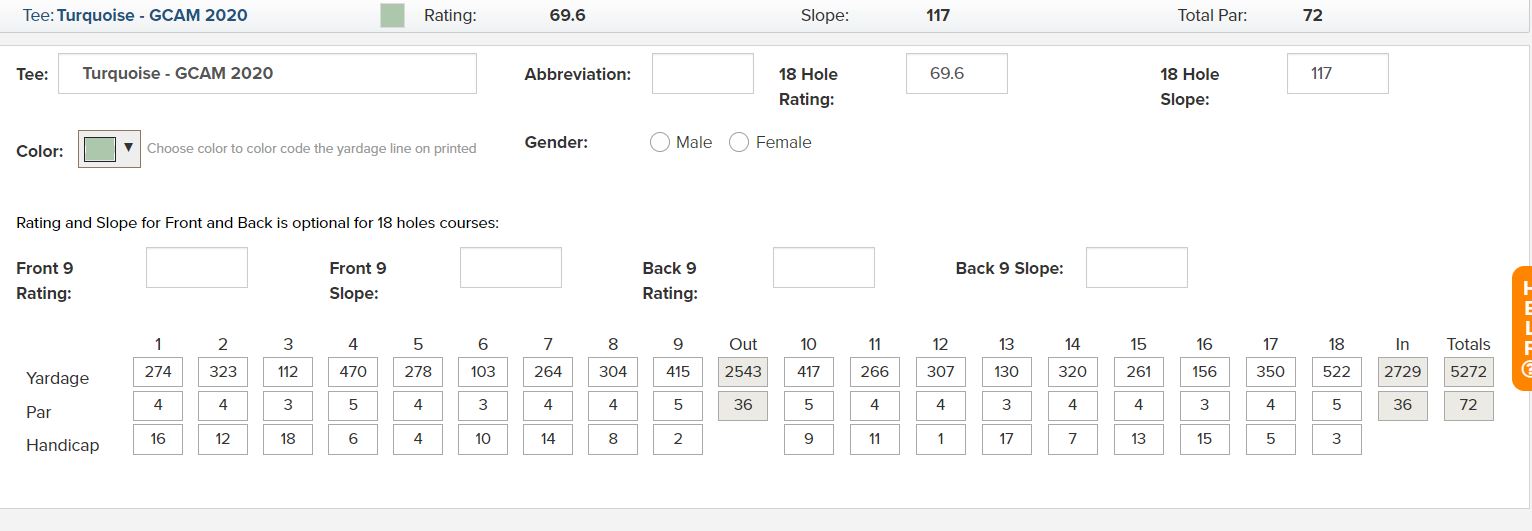Click the color picker swatch beside Color label
The height and width of the screenshot is (531, 1532).
pyautogui.click(x=100, y=149)
